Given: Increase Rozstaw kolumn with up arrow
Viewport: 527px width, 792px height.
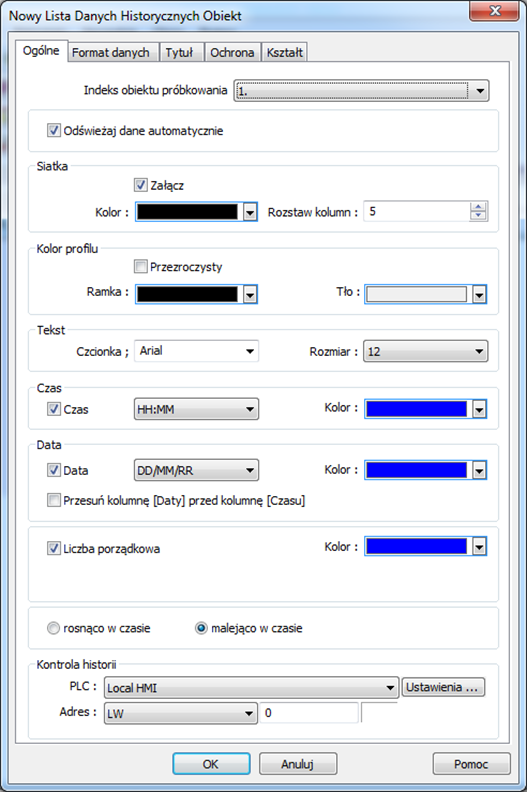Looking at the screenshot, I should coord(478,207).
